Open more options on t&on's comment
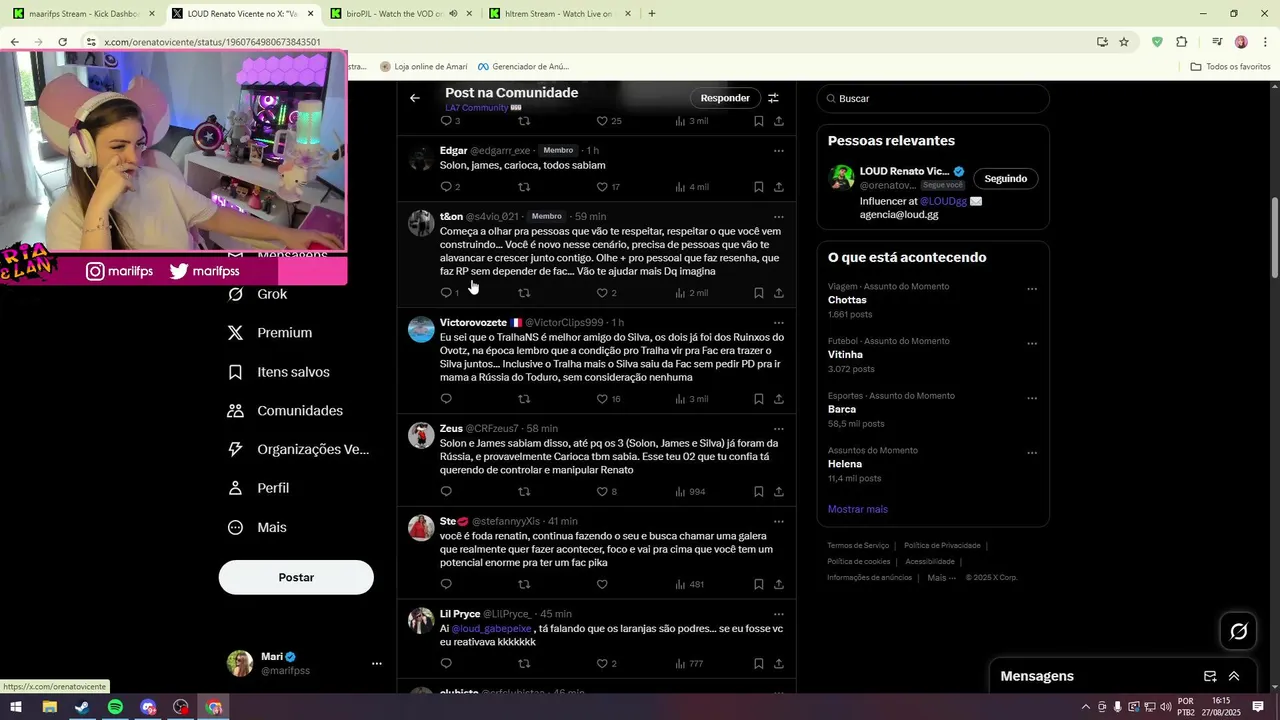Image resolution: width=1280 pixels, height=720 pixels. tap(779, 217)
